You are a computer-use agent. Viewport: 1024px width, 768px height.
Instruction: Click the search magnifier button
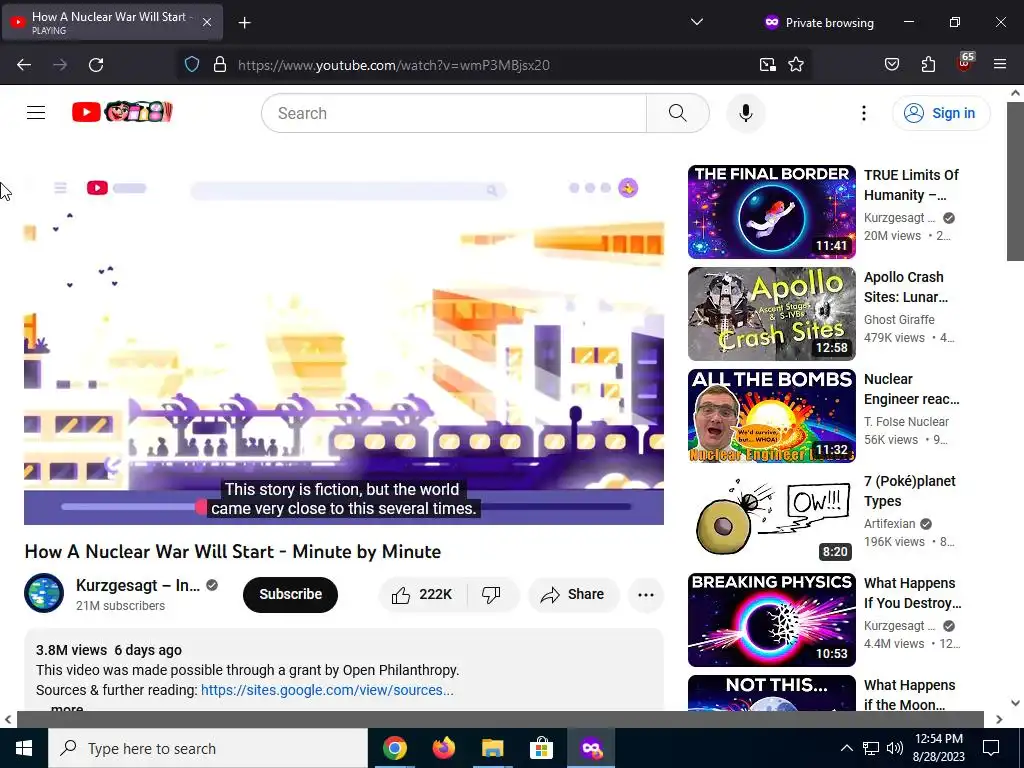click(x=677, y=113)
